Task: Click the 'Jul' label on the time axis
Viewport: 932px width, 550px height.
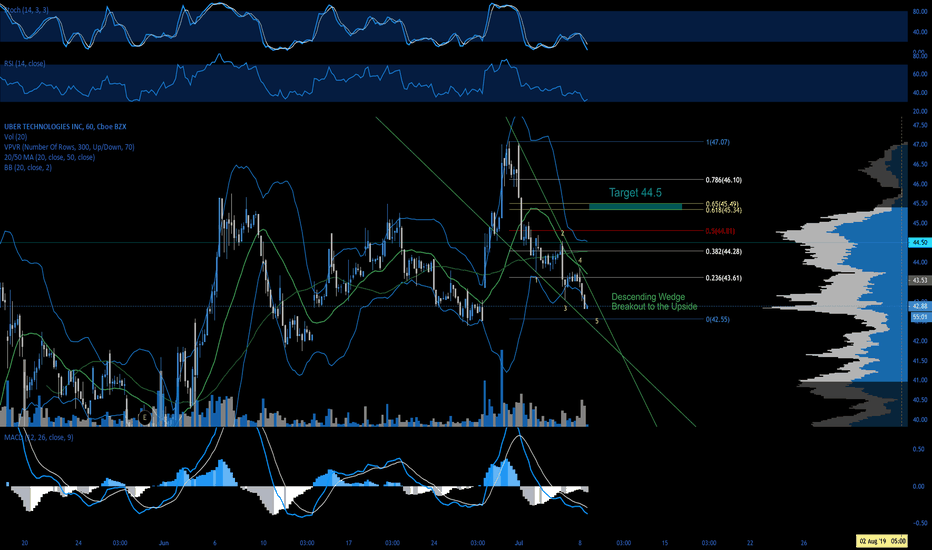Action: pos(518,543)
